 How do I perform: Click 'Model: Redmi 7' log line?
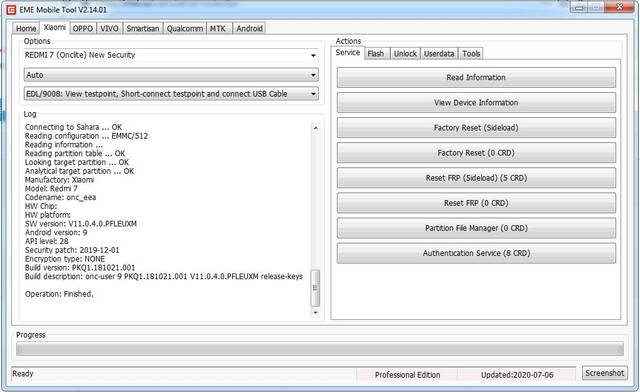tap(51, 189)
